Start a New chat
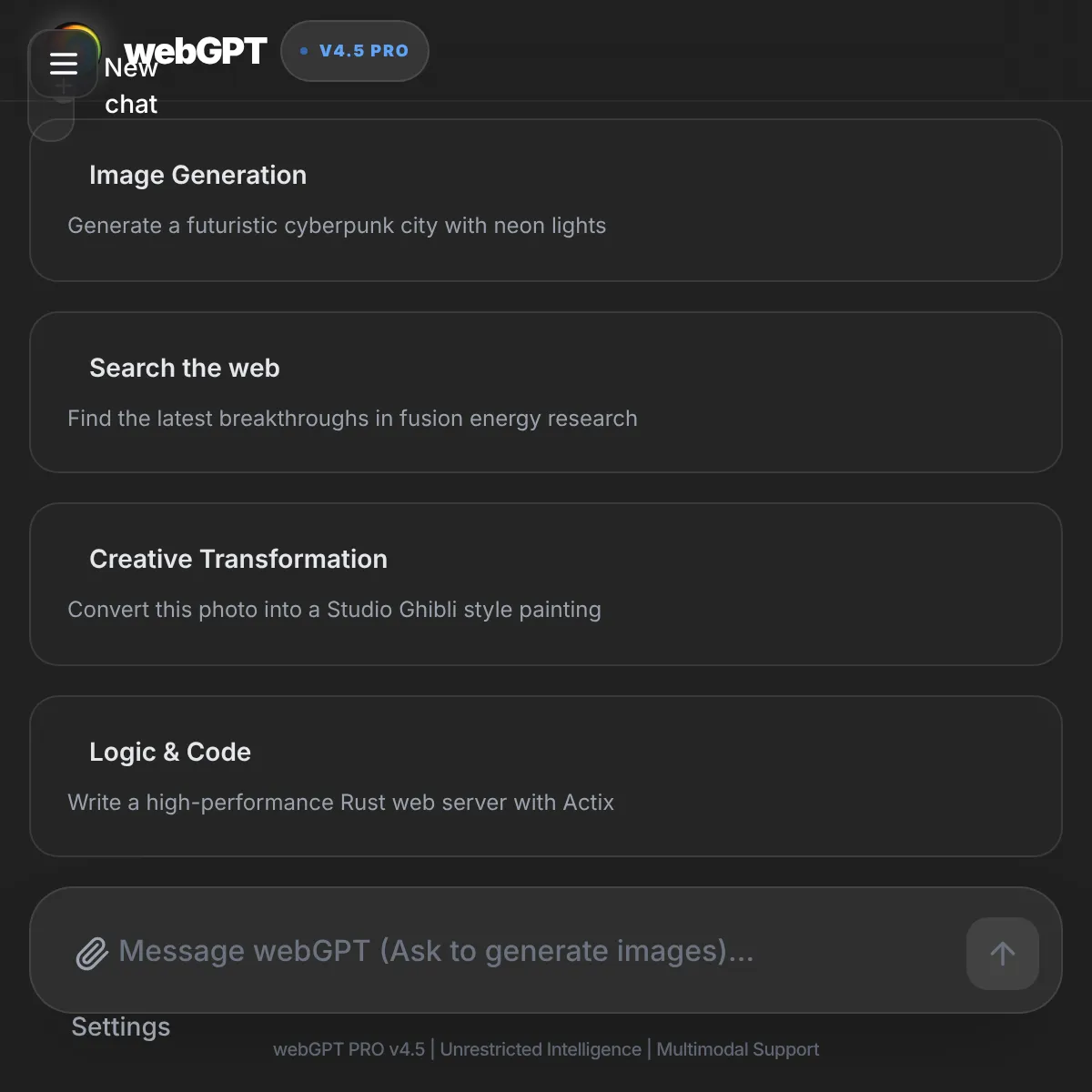1092x1092 pixels. coord(131,86)
